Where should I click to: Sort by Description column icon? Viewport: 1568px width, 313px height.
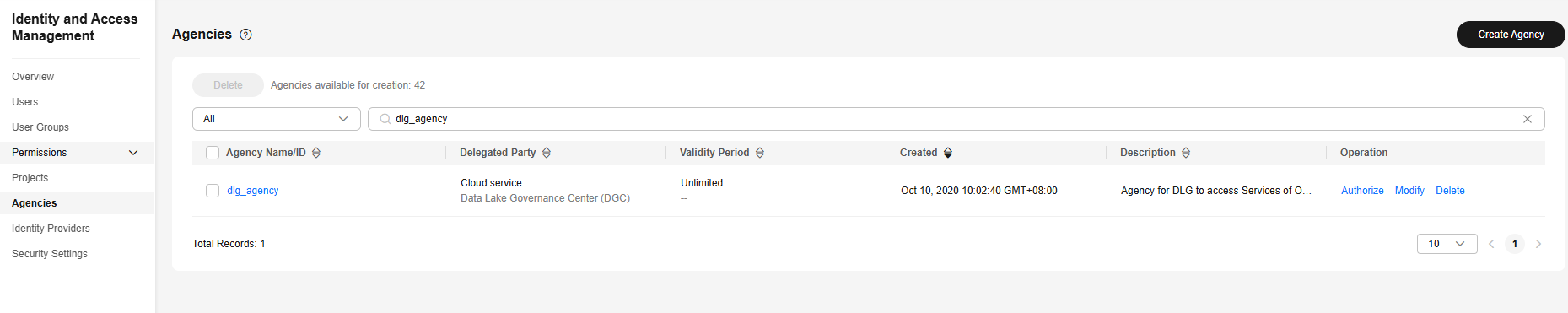tap(1186, 153)
